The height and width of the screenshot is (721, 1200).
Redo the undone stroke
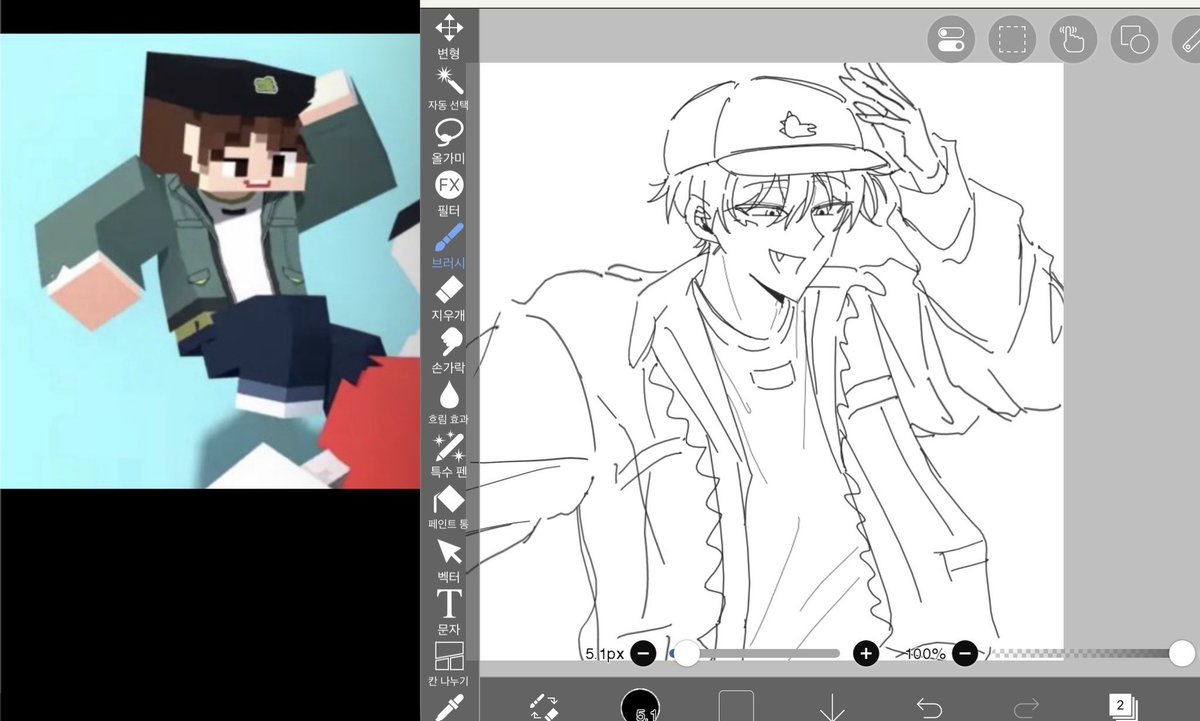click(x=1025, y=709)
